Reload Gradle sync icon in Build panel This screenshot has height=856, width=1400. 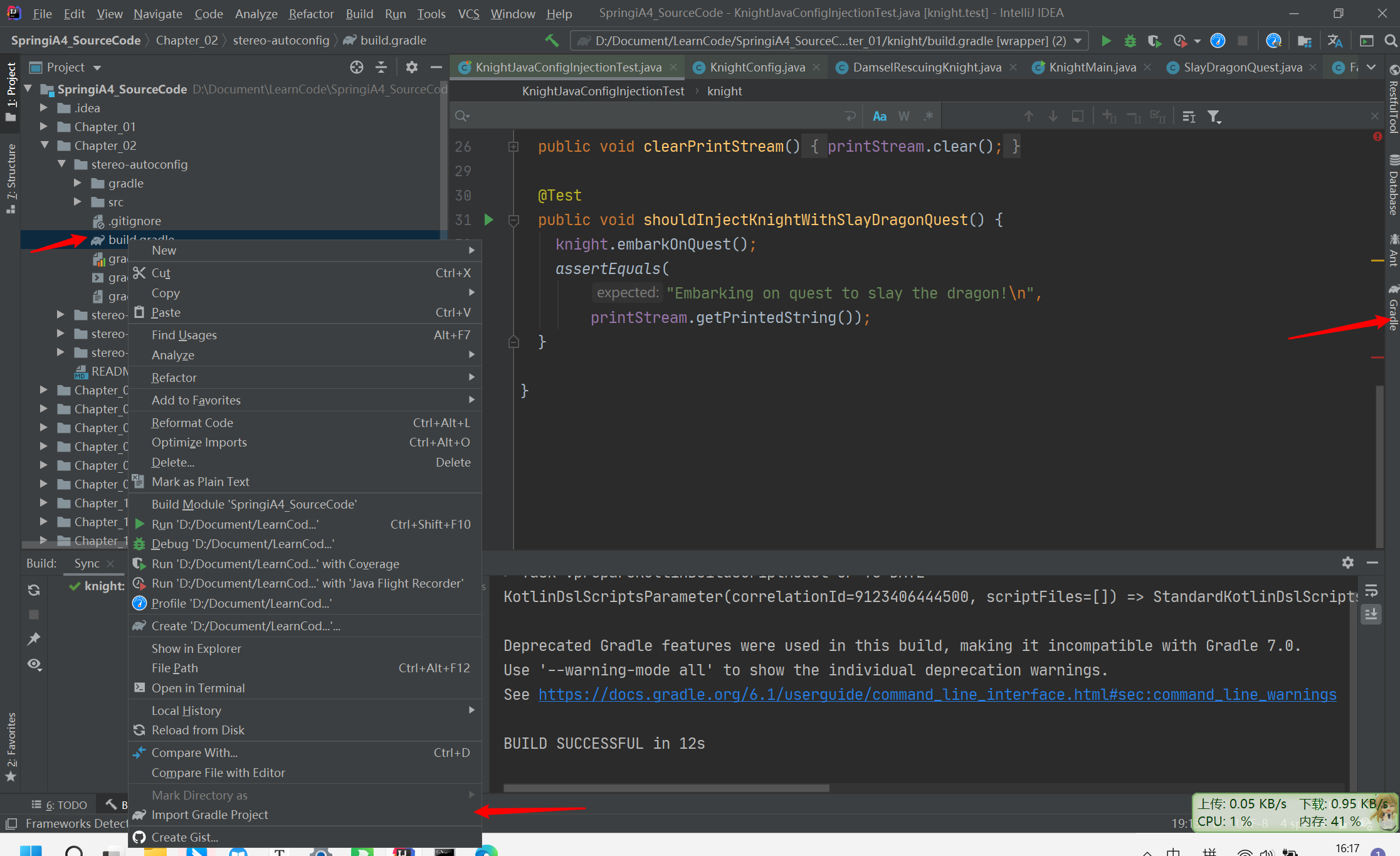click(x=34, y=590)
